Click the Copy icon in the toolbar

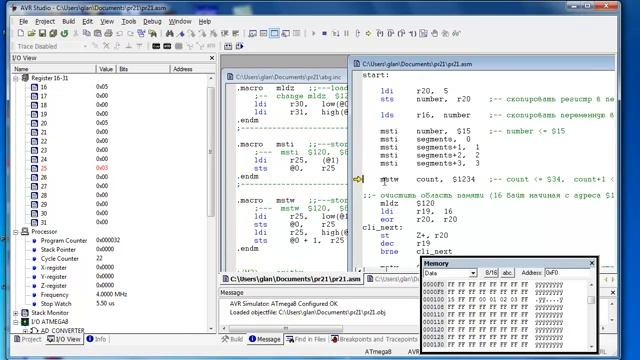coord(87,33)
